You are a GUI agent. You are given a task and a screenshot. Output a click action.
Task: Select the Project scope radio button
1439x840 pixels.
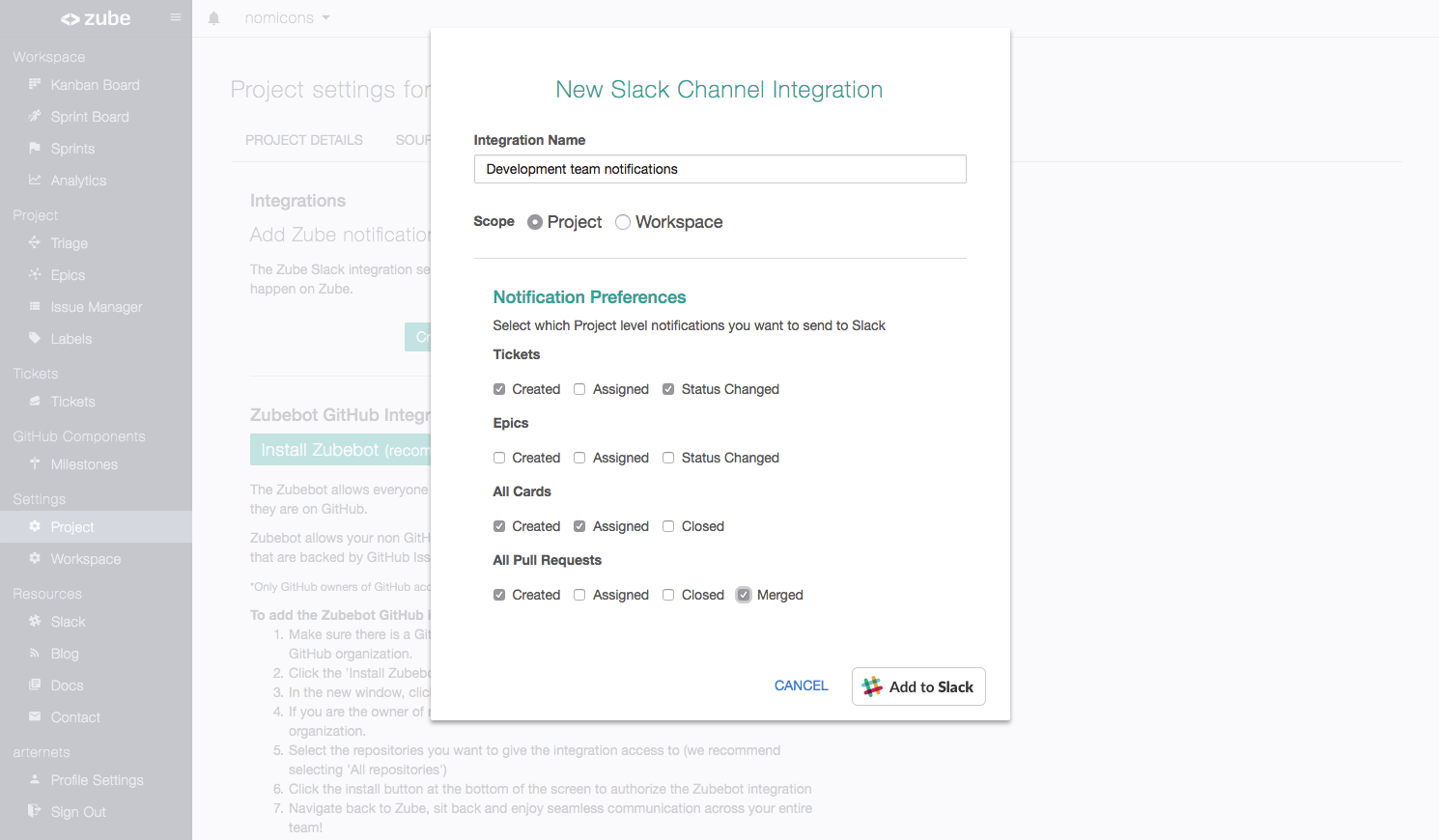[535, 222]
